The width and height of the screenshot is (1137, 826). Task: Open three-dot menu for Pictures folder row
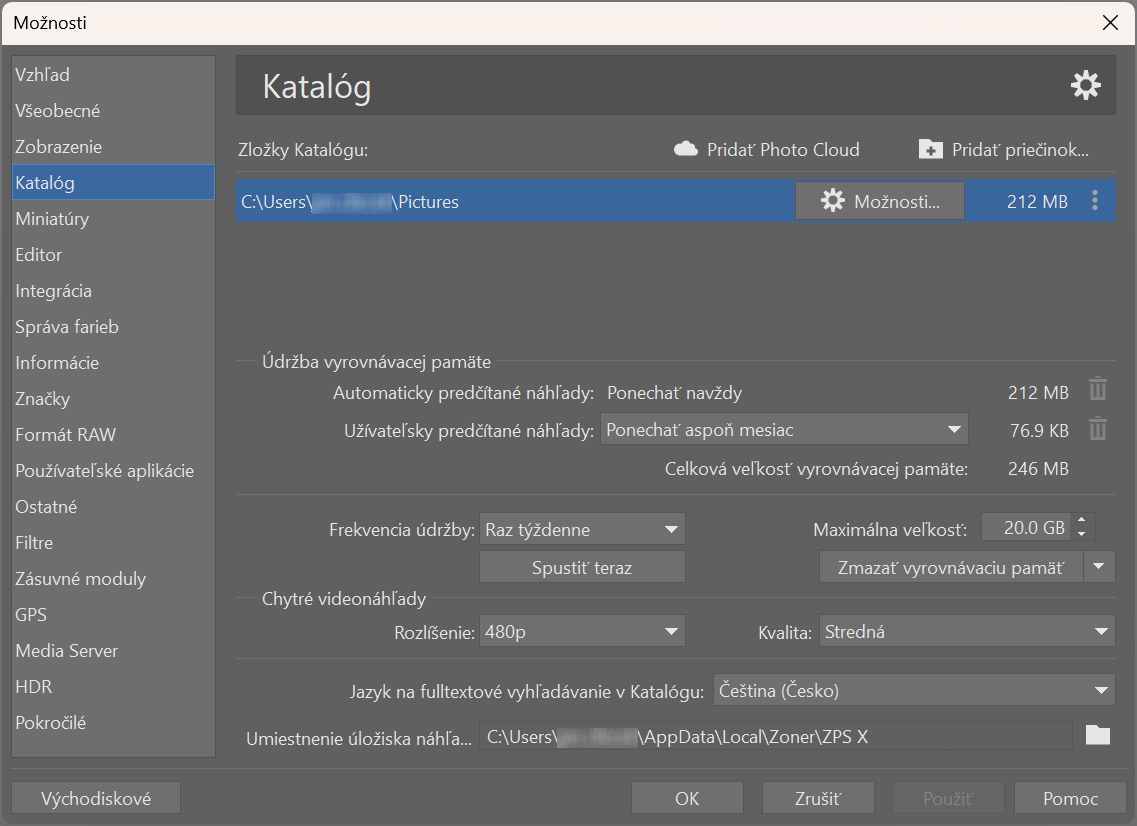[1095, 201]
